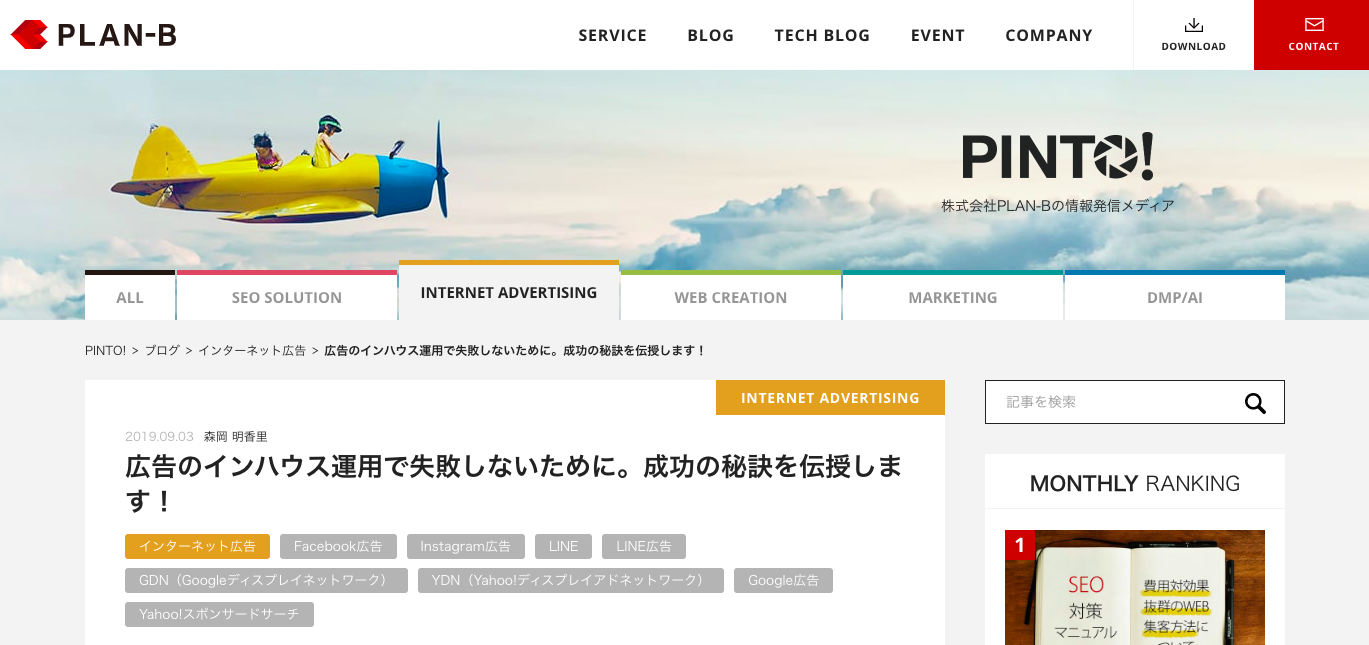Select the INTERNET ADVERTISING tab
Viewport: 1369px width, 645px height.
coord(509,291)
